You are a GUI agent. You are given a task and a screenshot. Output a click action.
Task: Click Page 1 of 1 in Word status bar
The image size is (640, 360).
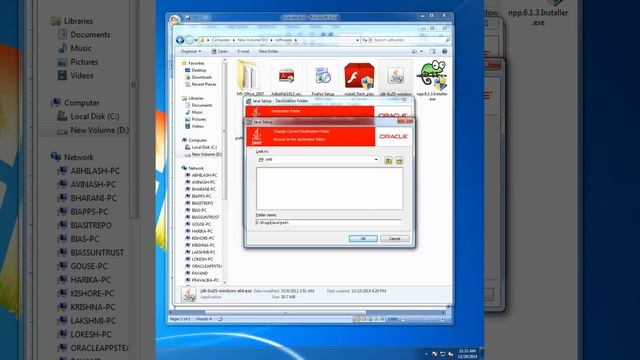pyautogui.click(x=180, y=319)
